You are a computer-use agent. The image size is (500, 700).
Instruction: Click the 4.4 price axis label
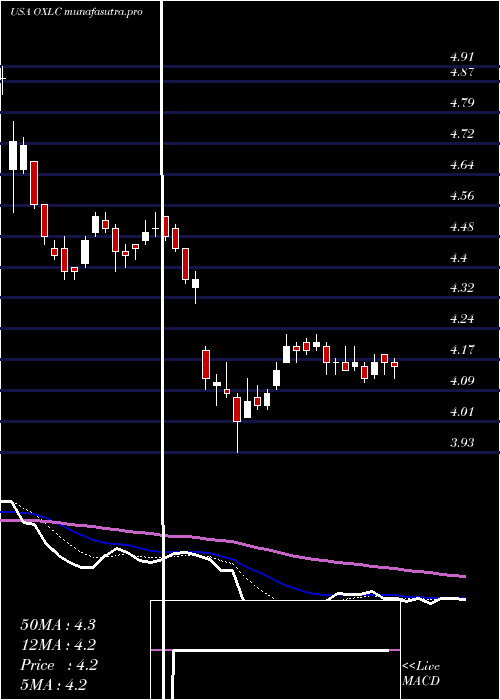(458, 258)
